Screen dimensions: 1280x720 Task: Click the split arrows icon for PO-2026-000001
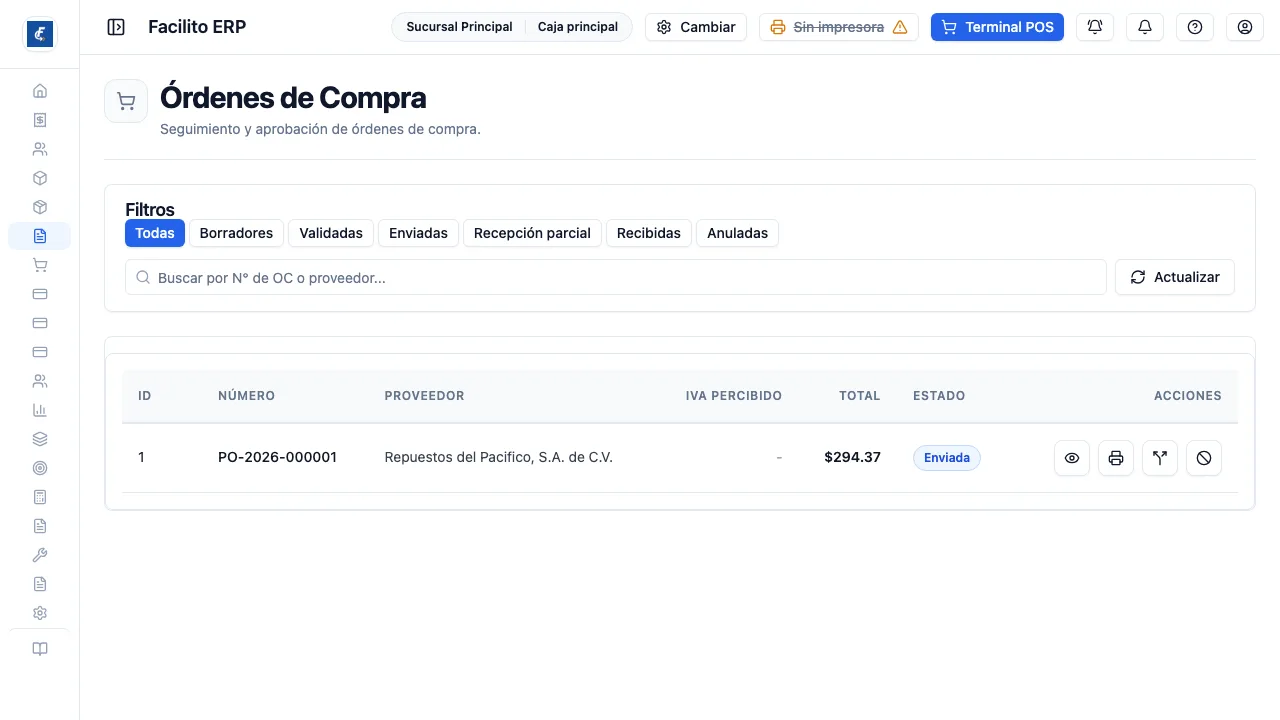pyautogui.click(x=1160, y=458)
